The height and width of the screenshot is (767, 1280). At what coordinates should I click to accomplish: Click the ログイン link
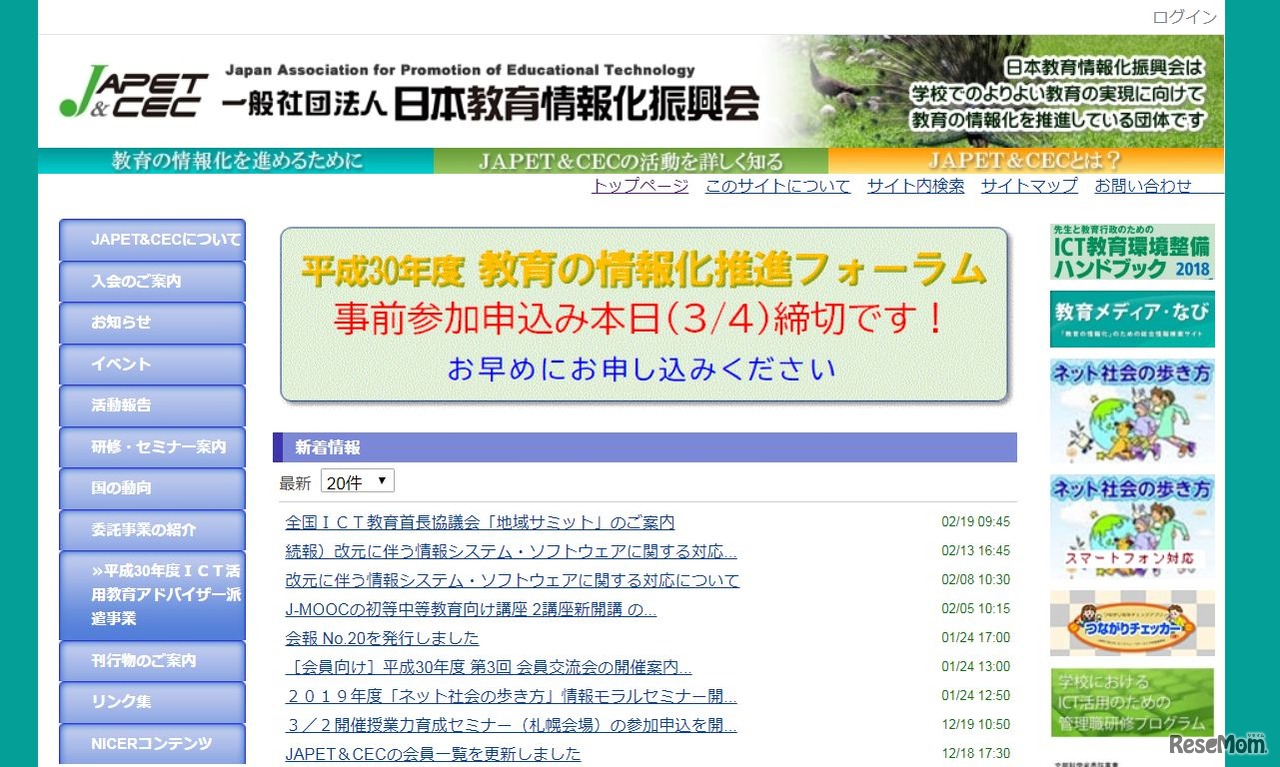coord(1184,17)
